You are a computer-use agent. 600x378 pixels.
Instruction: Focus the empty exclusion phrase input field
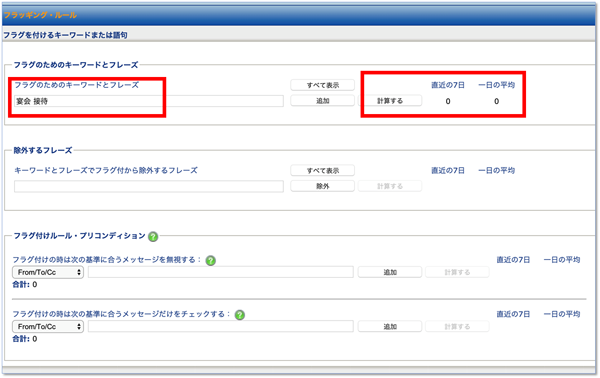click(149, 186)
